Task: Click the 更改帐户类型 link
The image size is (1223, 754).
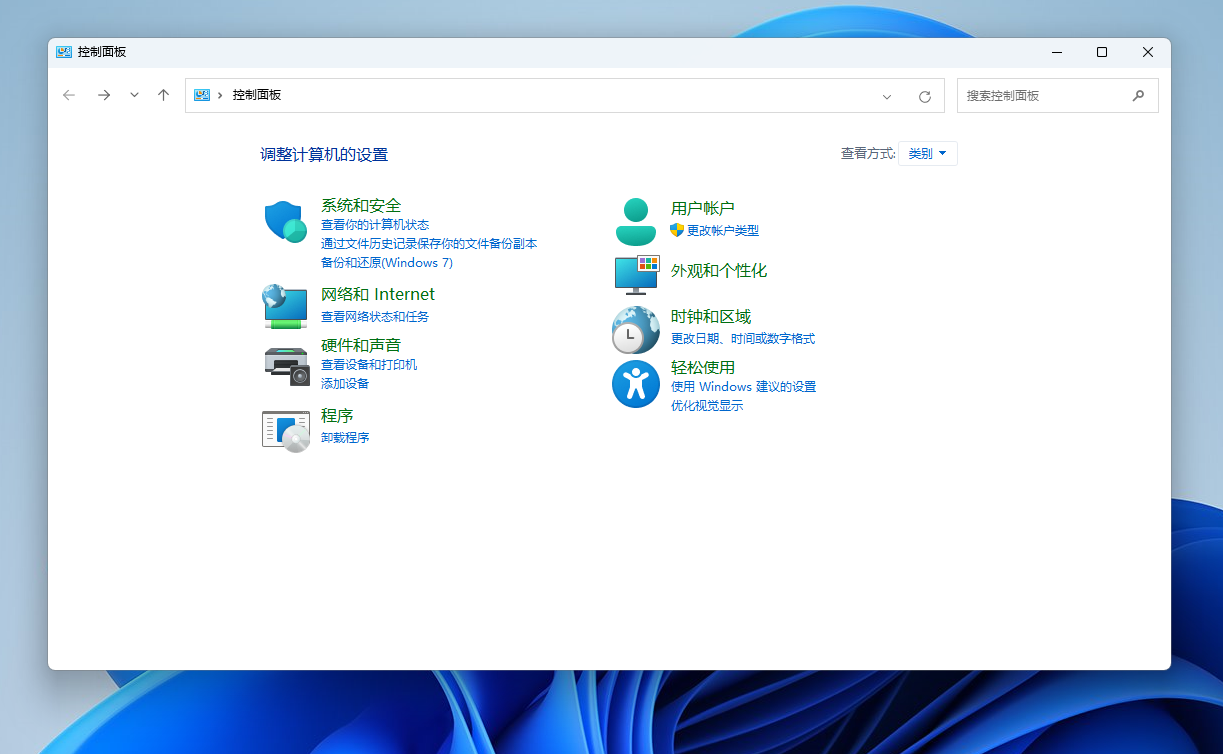Action: pyautogui.click(x=723, y=231)
